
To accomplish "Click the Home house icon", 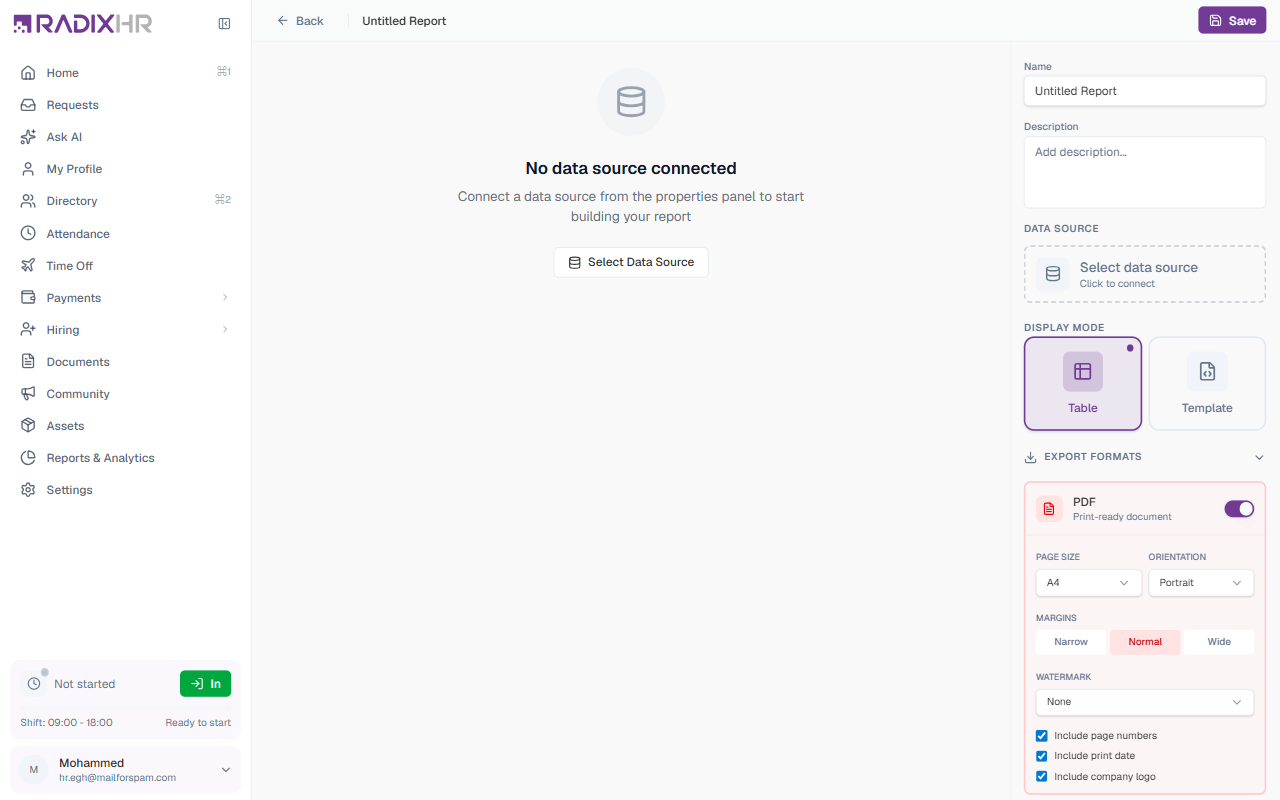I will coord(28,72).
